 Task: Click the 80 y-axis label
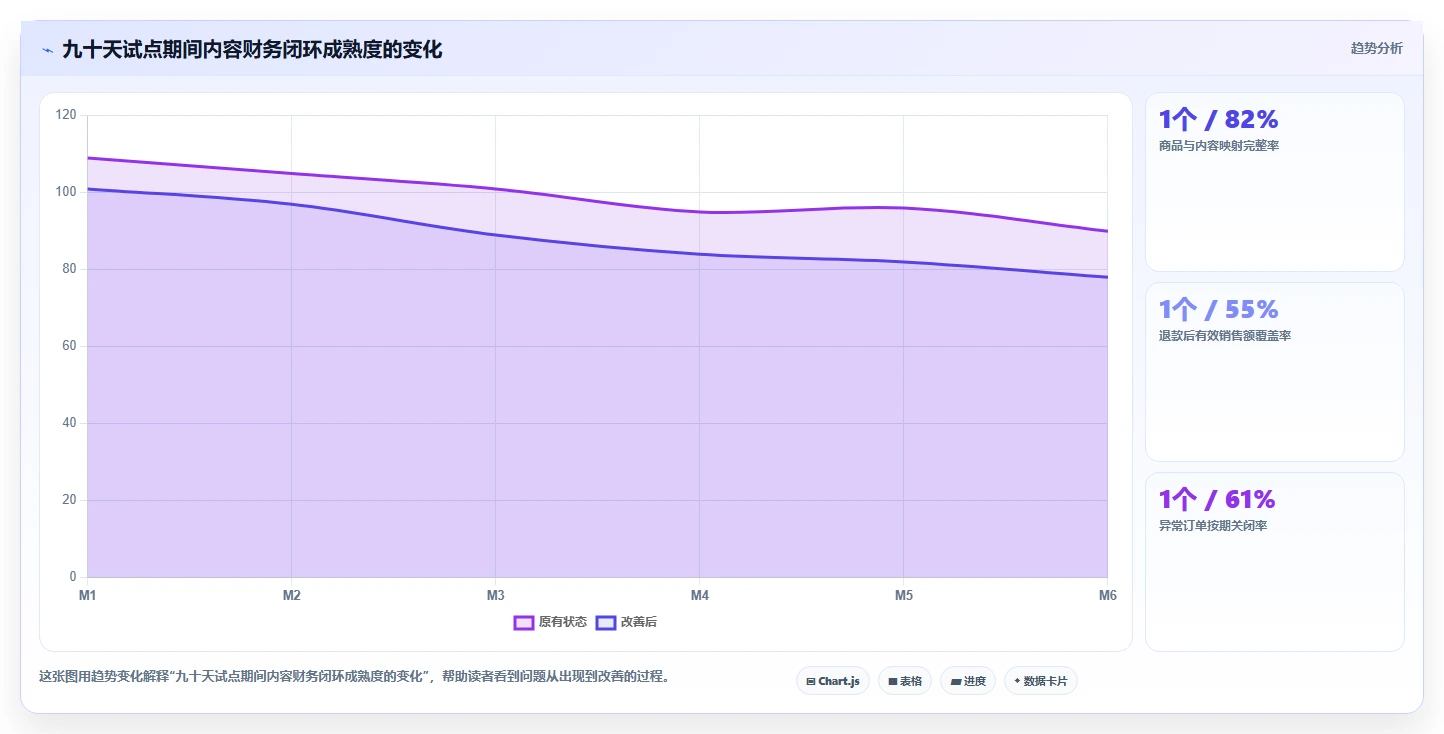(69, 269)
